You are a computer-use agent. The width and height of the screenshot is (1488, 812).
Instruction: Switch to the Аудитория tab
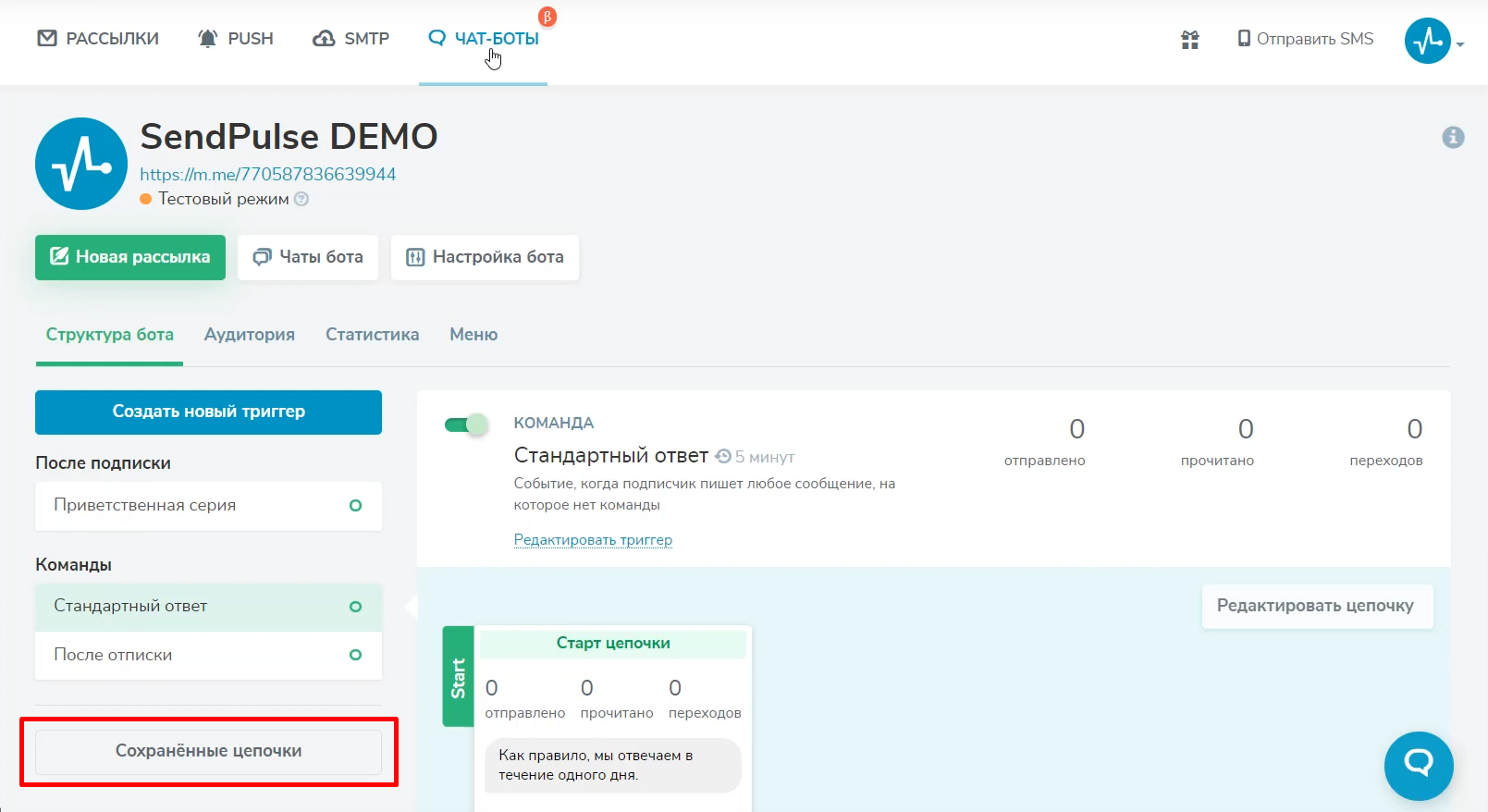250,335
